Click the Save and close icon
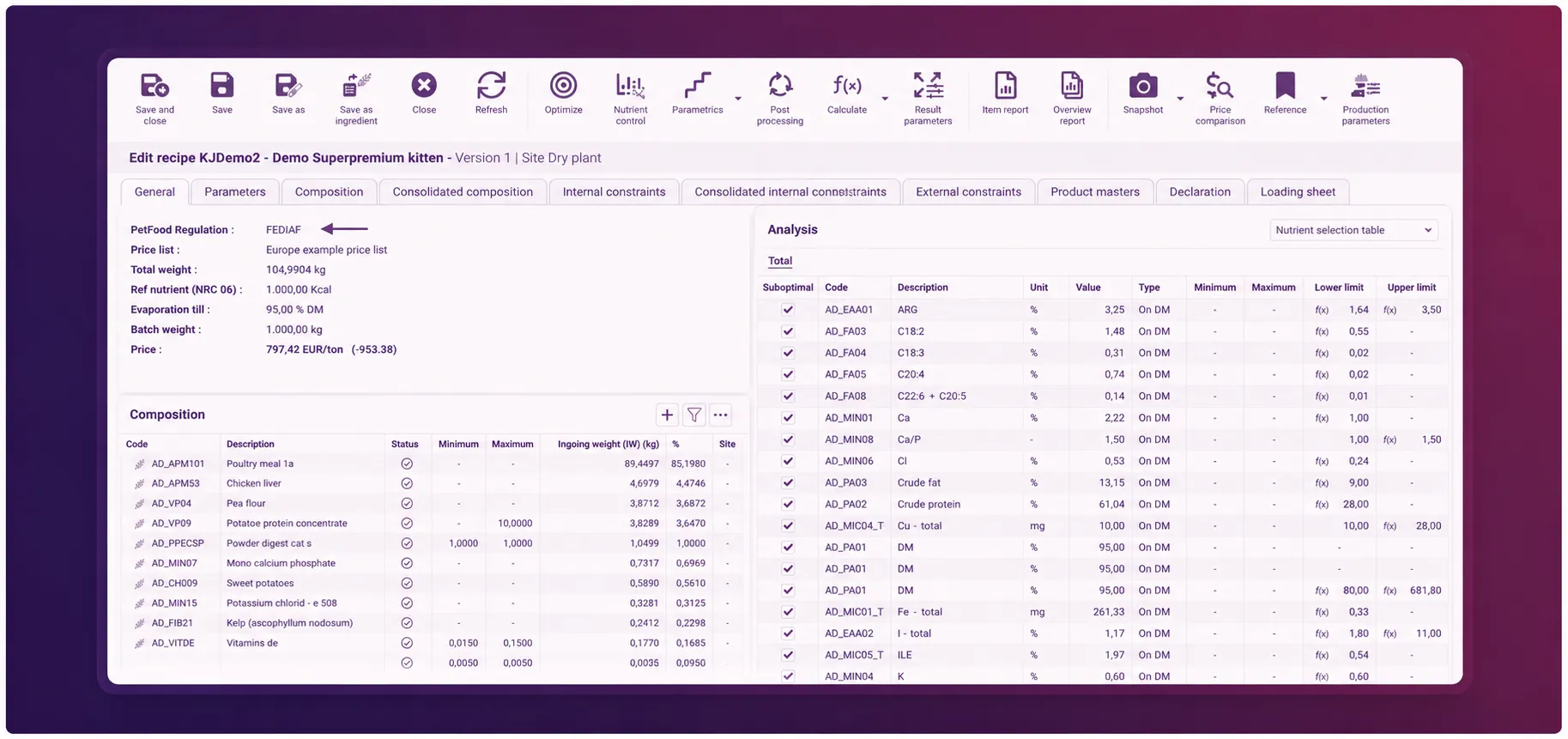 coord(154,86)
